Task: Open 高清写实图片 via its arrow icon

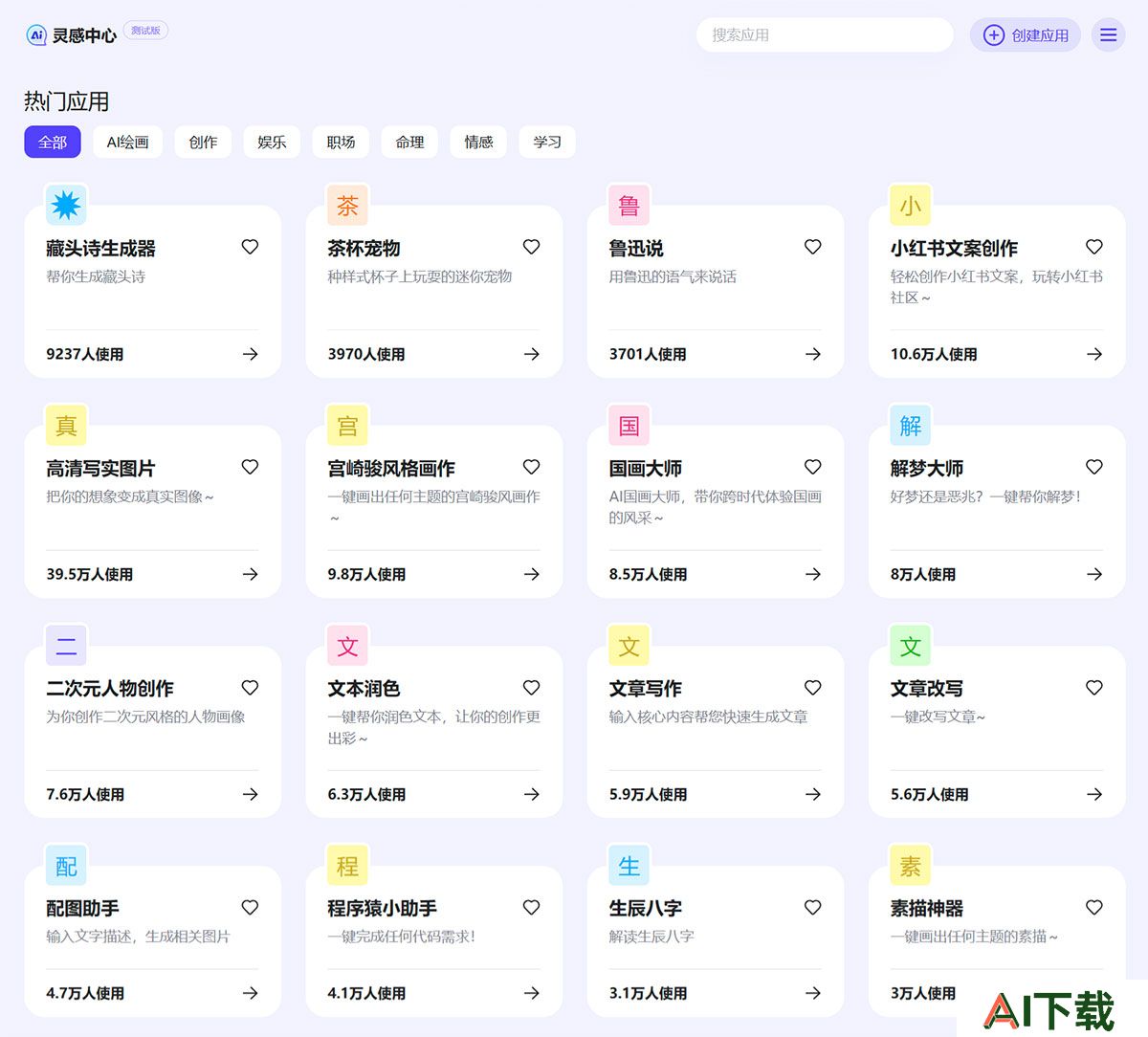Action: [250, 574]
